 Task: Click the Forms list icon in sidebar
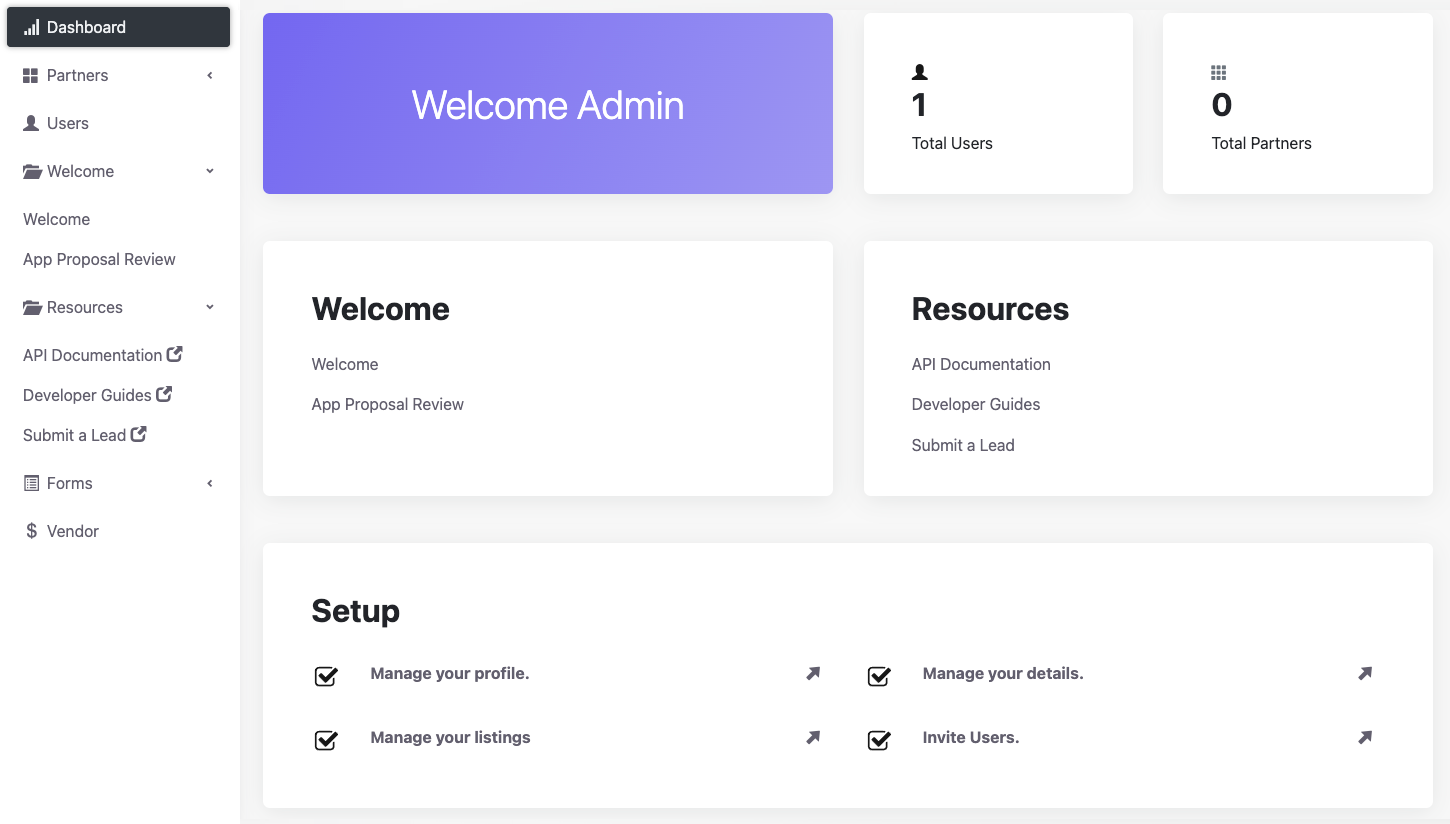pyautogui.click(x=31, y=484)
